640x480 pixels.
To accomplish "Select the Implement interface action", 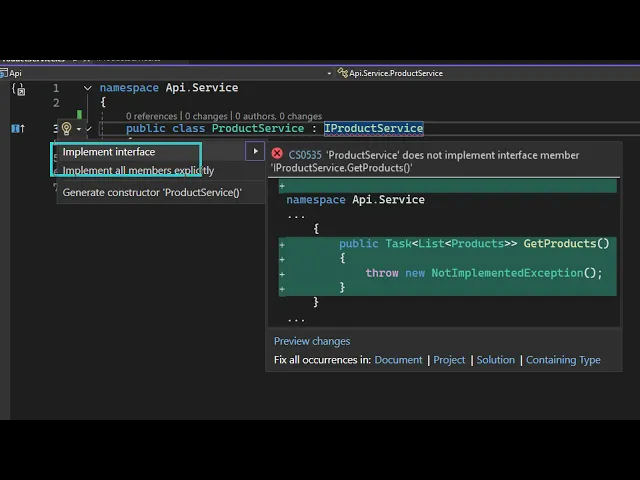I will 109,152.
